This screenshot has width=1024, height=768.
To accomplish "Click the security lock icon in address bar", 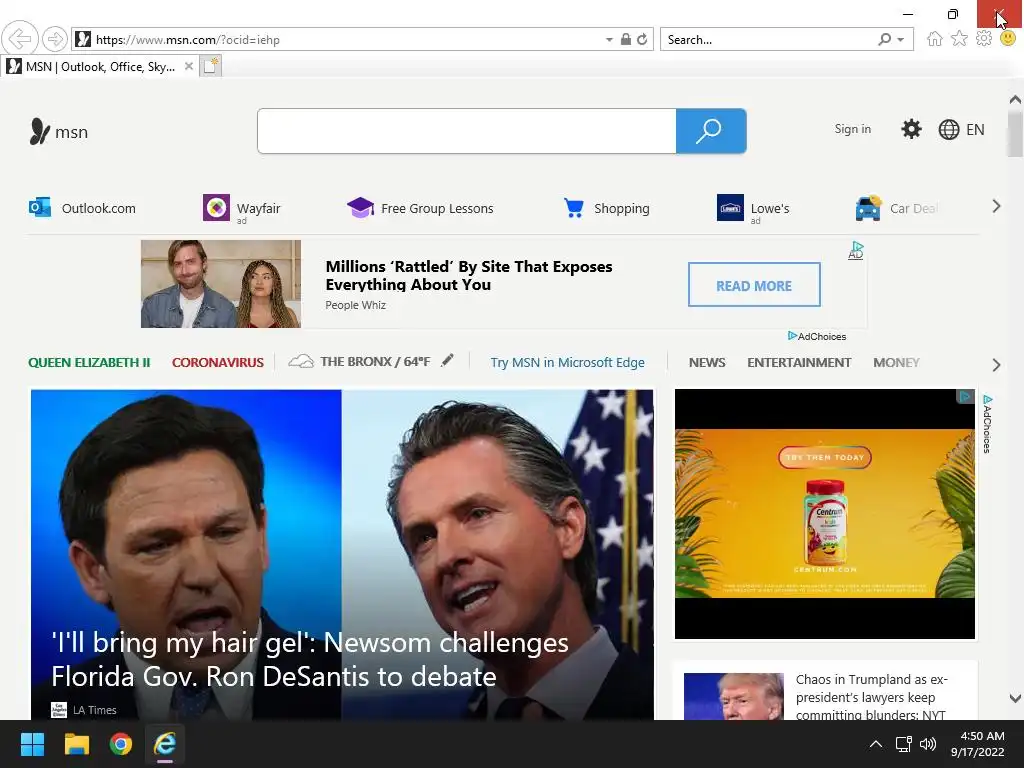I will pos(626,39).
